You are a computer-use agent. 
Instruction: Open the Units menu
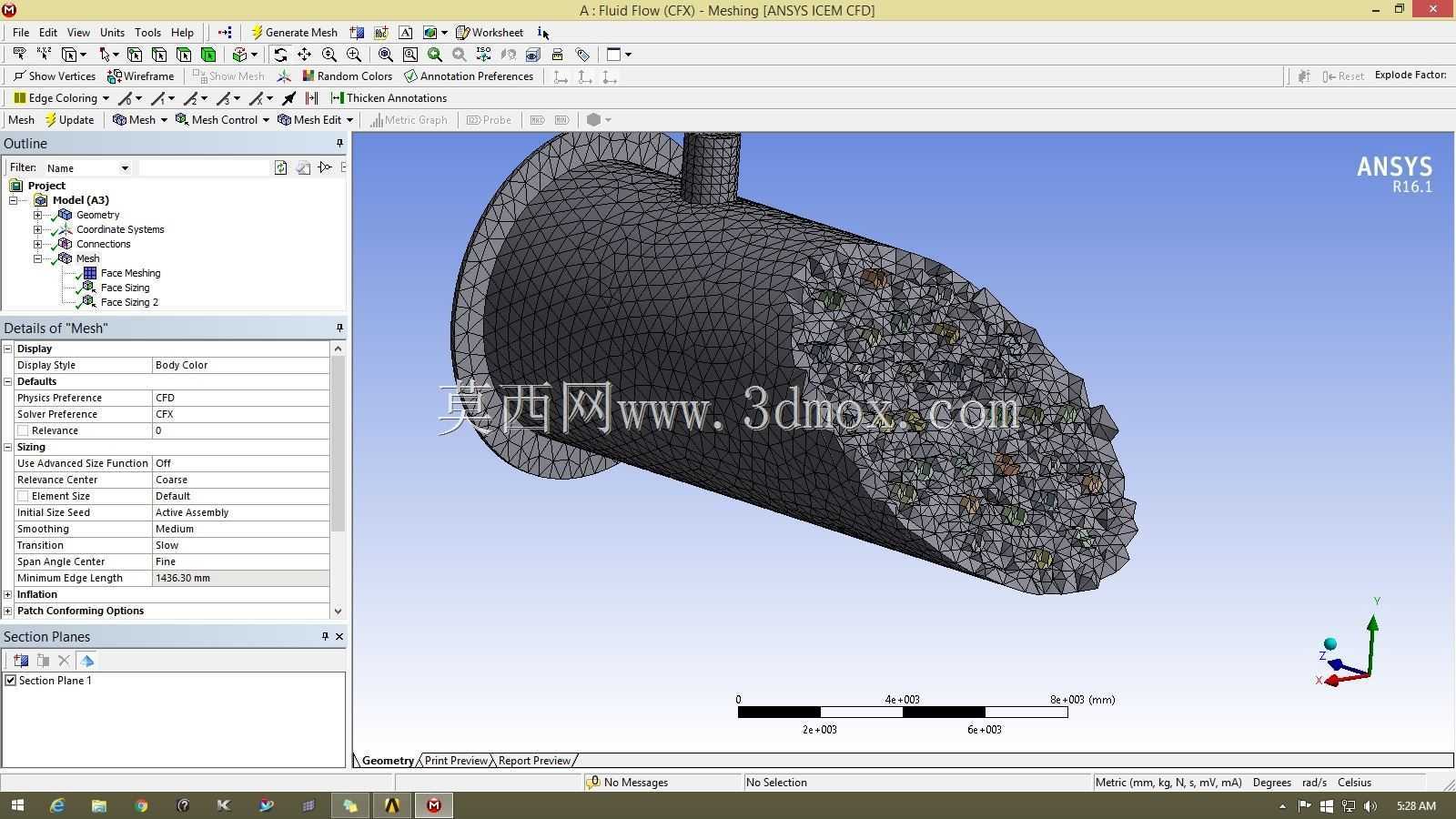tap(112, 33)
